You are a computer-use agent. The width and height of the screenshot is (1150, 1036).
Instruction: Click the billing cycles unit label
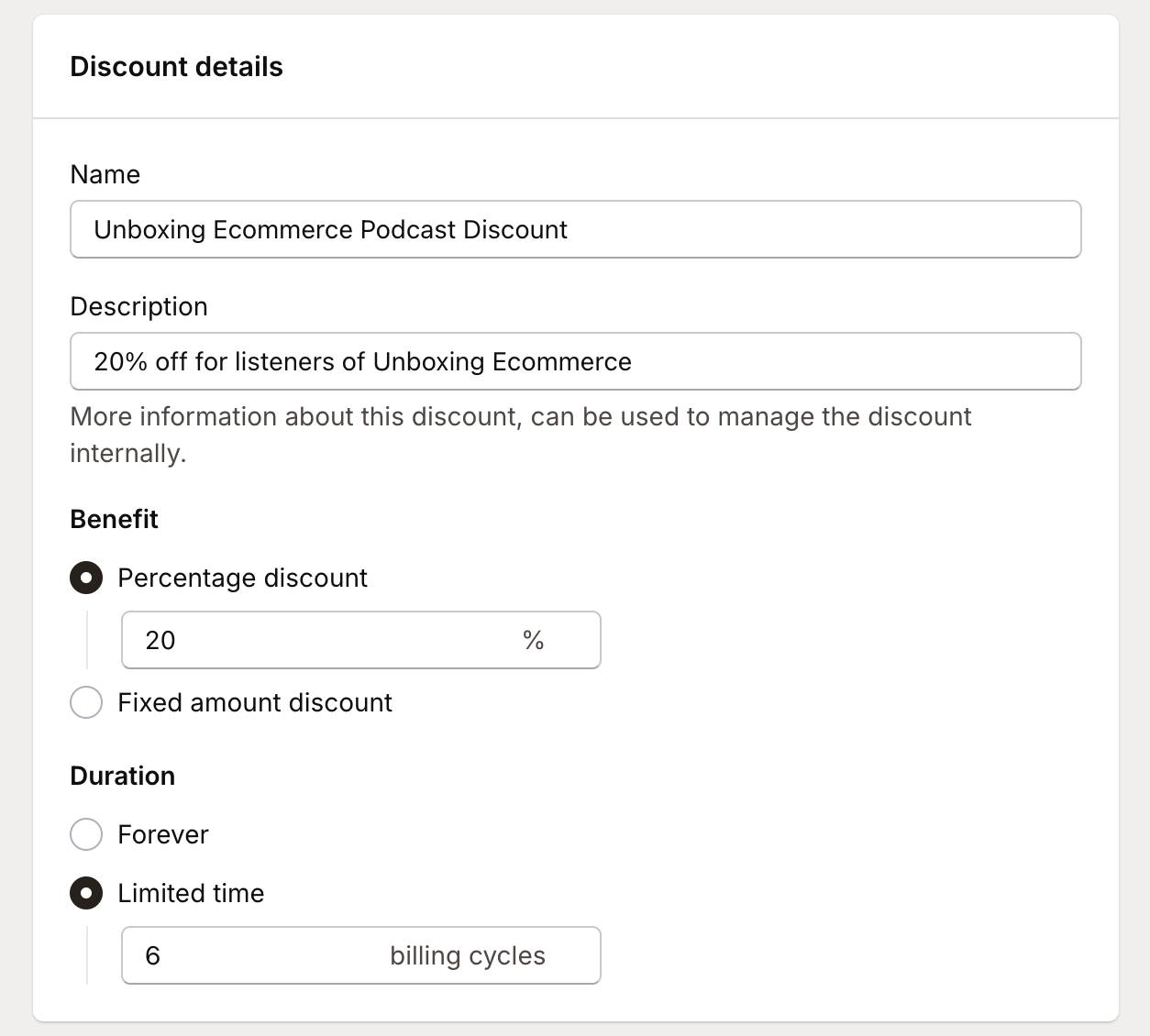469,955
